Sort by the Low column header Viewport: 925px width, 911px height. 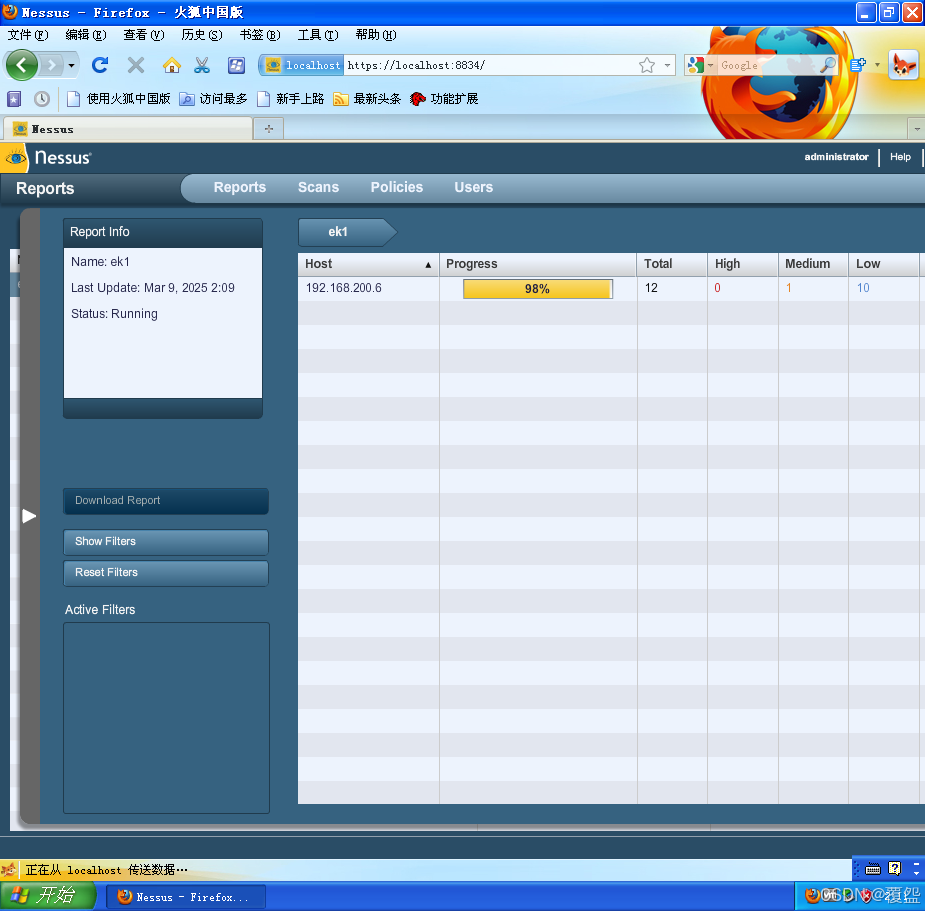(x=884, y=264)
